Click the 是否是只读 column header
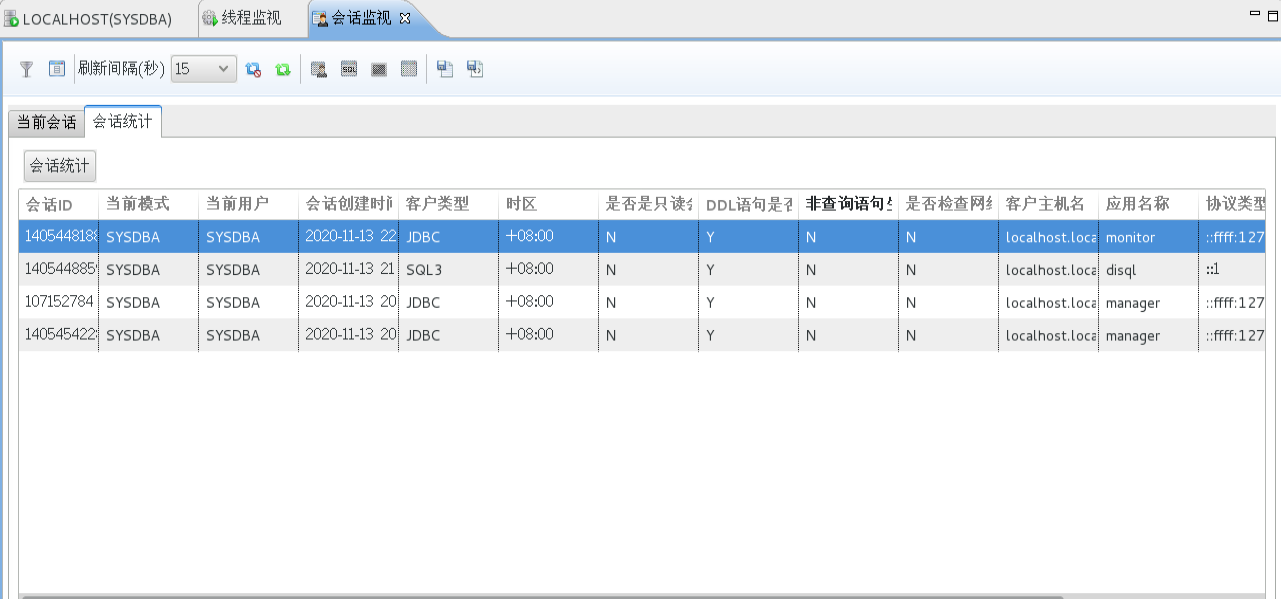 coord(648,204)
